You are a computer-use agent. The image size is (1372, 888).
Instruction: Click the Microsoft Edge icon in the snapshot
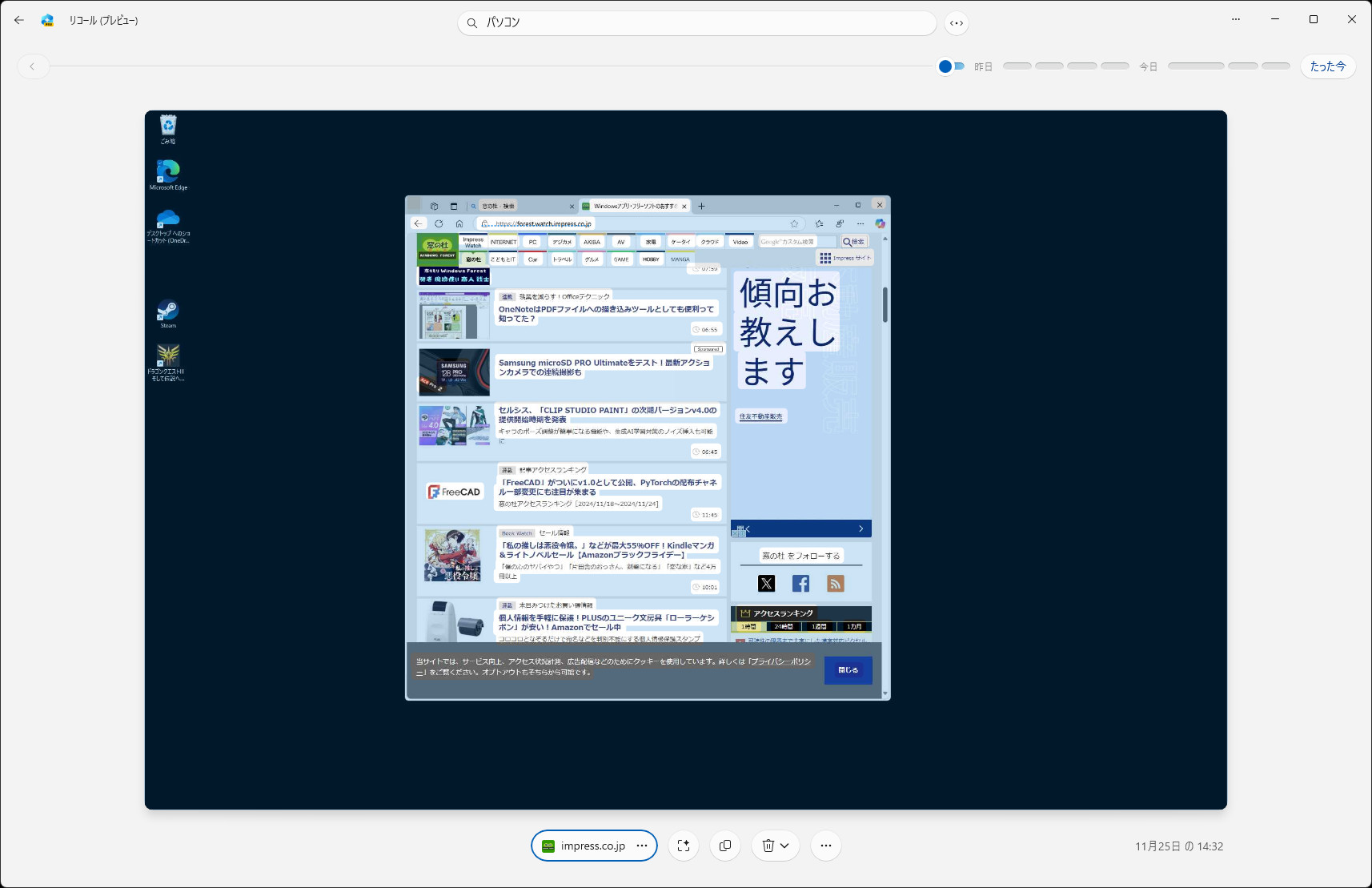167,170
